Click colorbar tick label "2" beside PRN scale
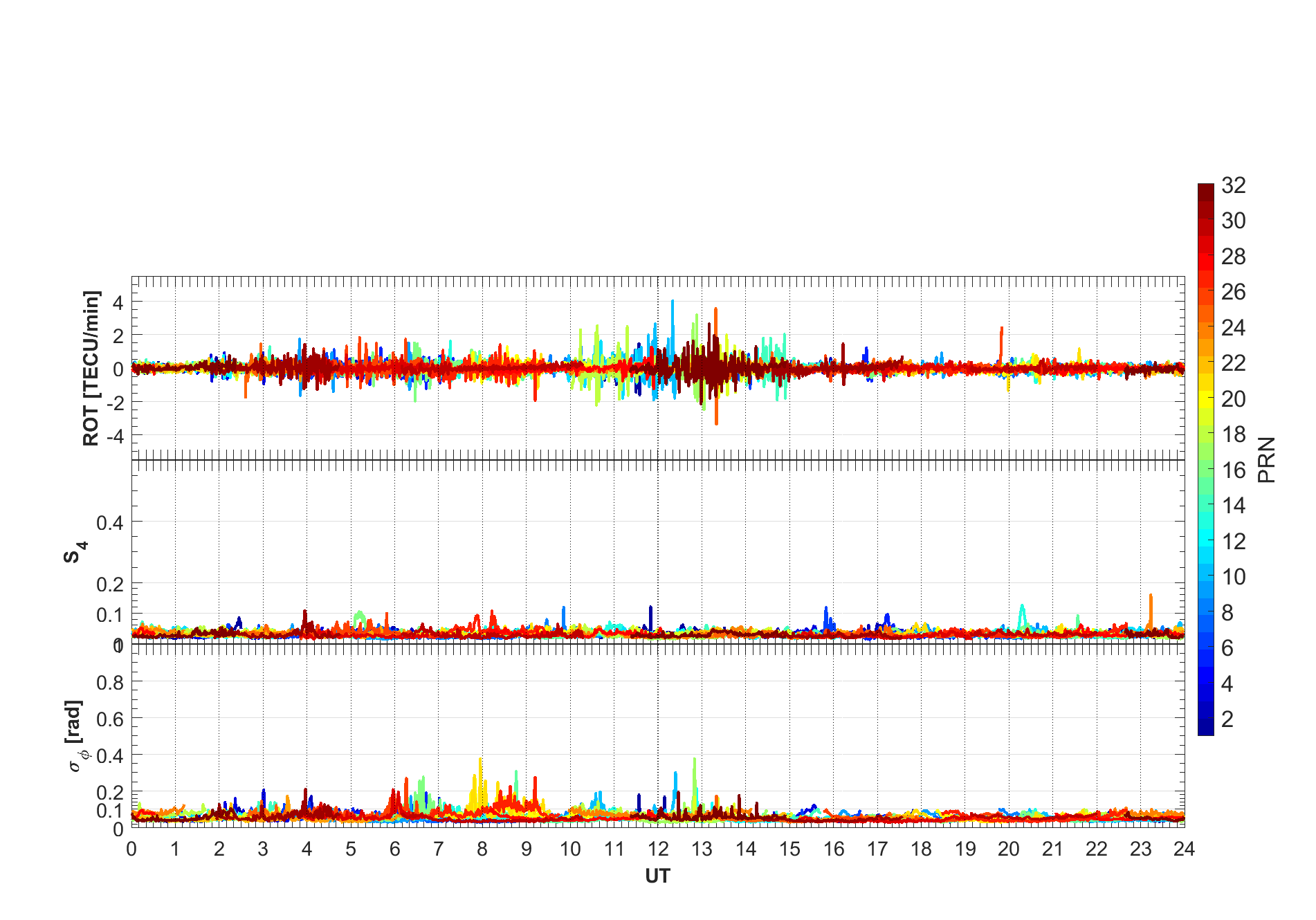Viewport: 1316px width, 920px height. pos(1227,719)
